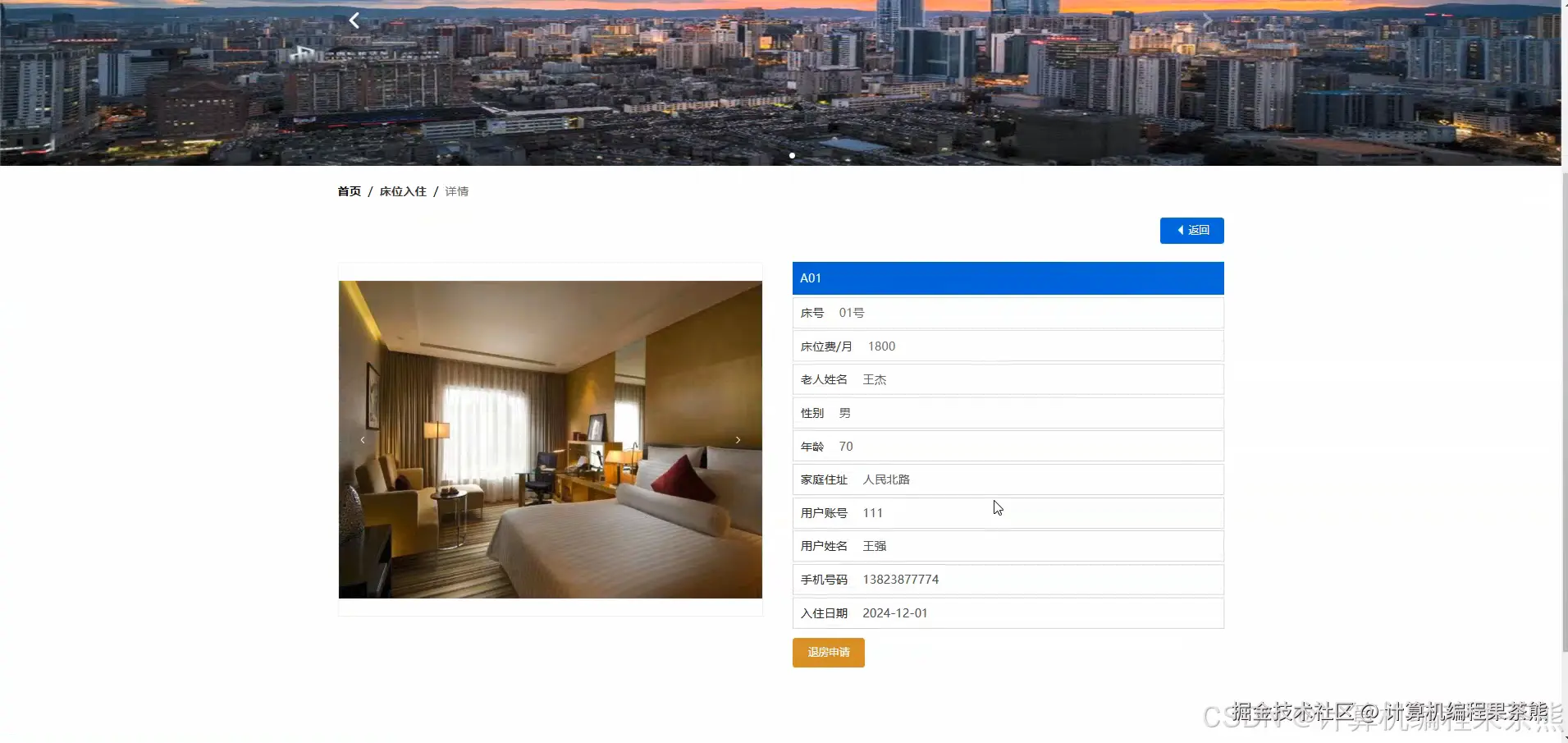Click the 手机号码 13823877774 field

[1008, 580]
